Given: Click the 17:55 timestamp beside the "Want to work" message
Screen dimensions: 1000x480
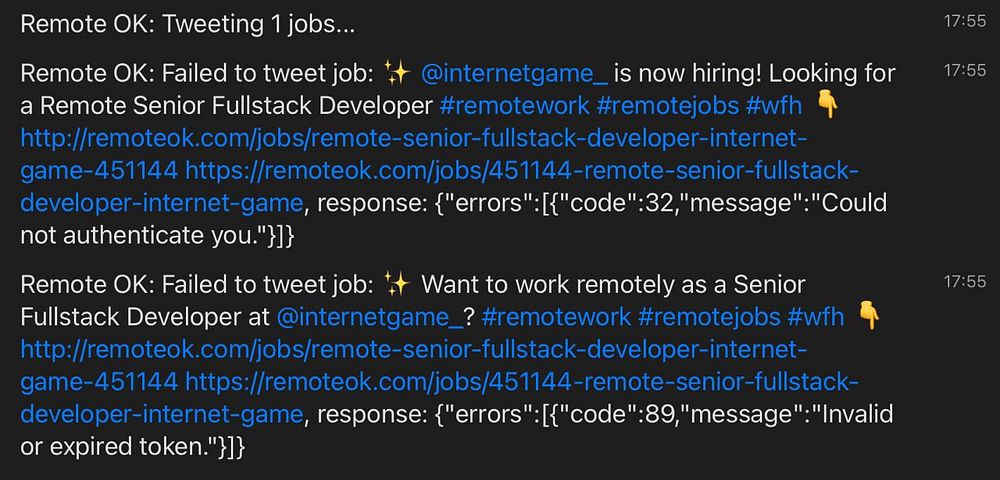Looking at the screenshot, I should (964, 283).
